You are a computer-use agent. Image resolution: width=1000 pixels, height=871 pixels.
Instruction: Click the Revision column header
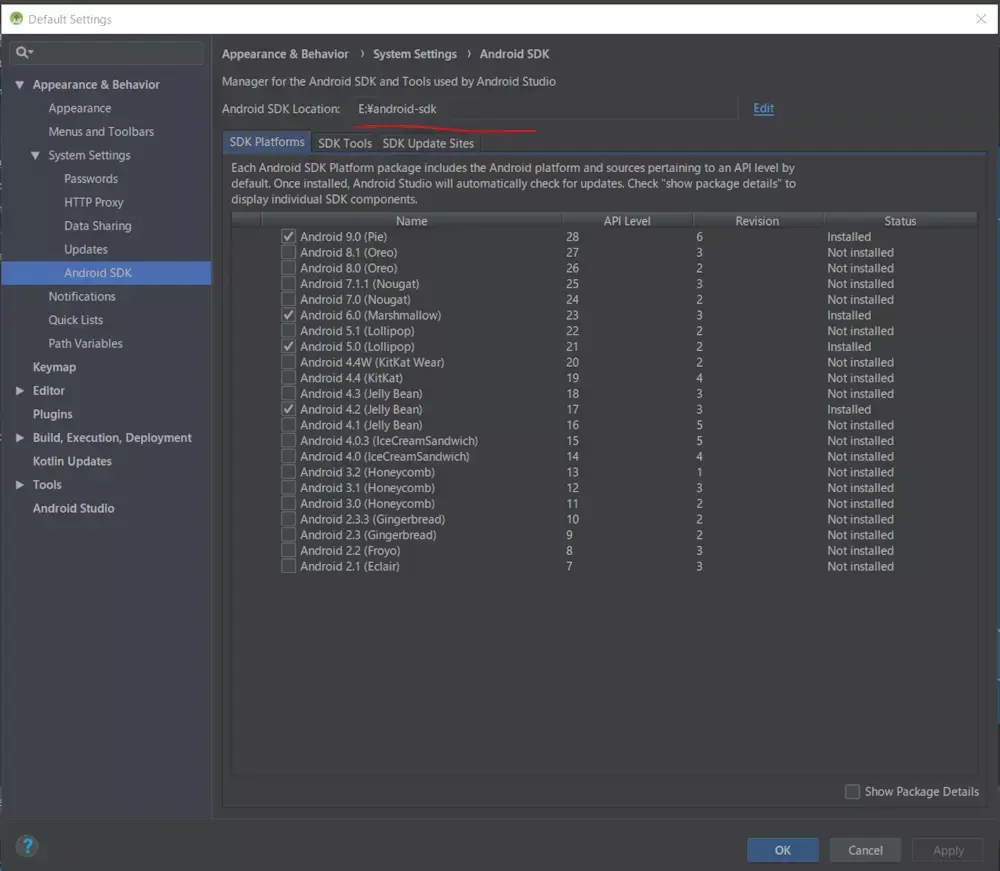757,221
